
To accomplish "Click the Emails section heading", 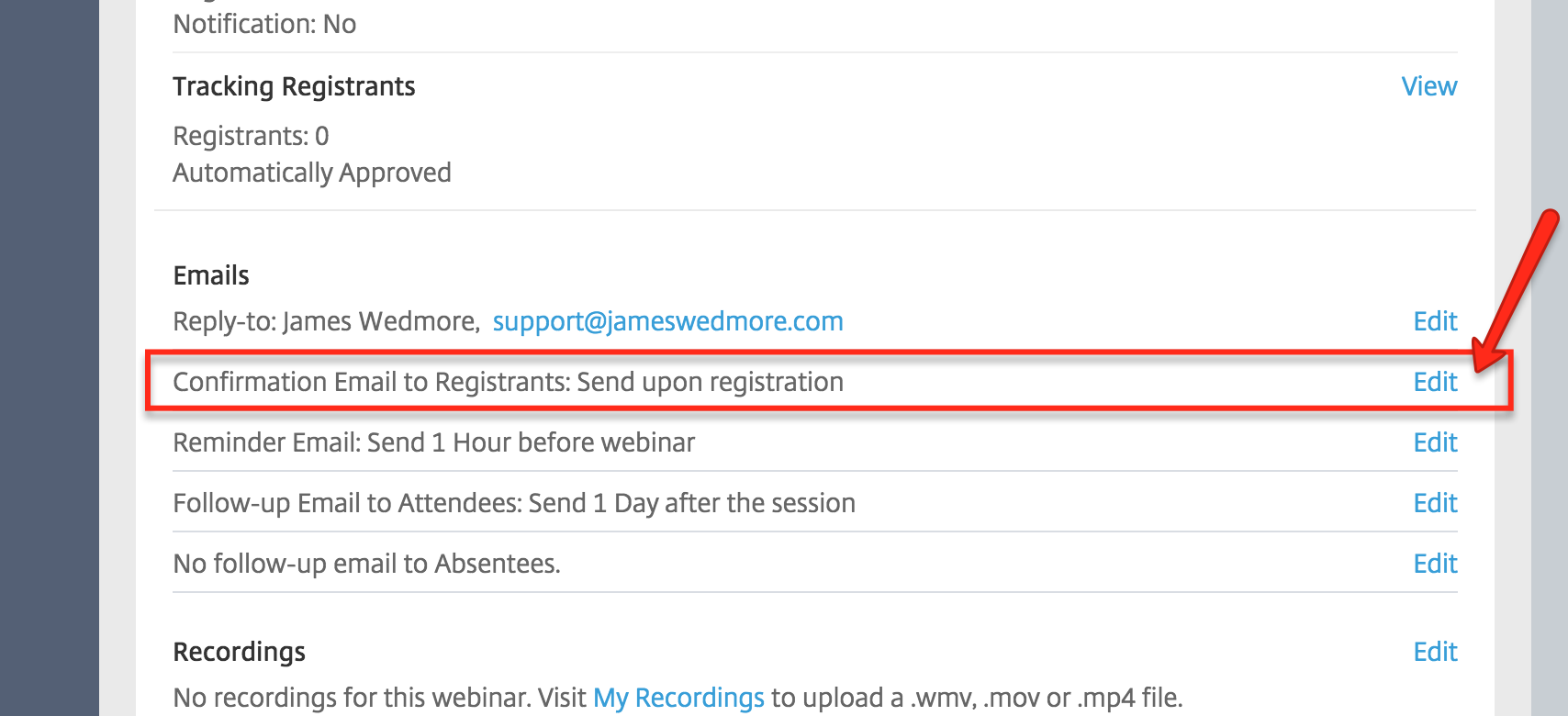I will pyautogui.click(x=211, y=275).
